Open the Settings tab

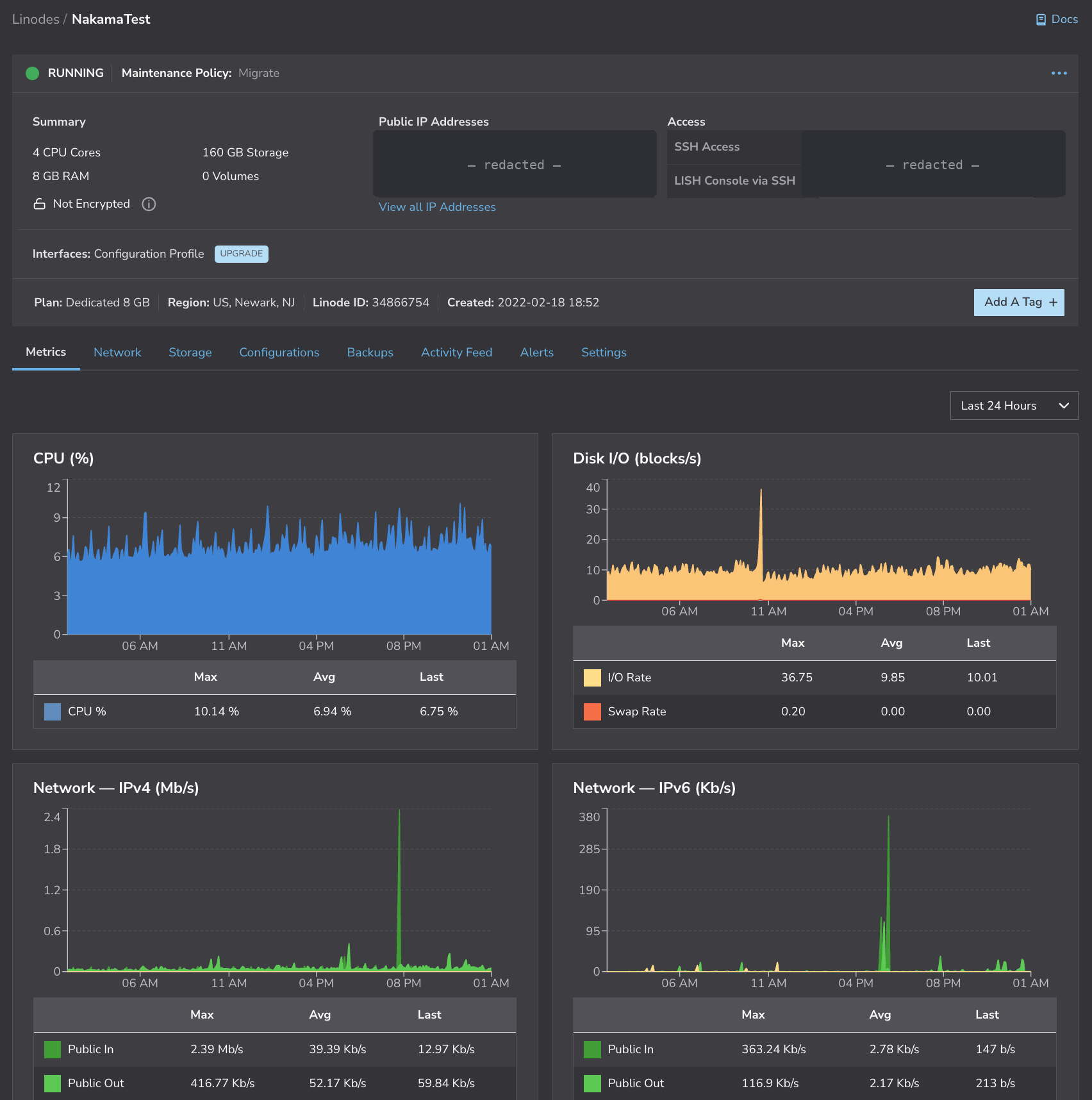pos(604,353)
